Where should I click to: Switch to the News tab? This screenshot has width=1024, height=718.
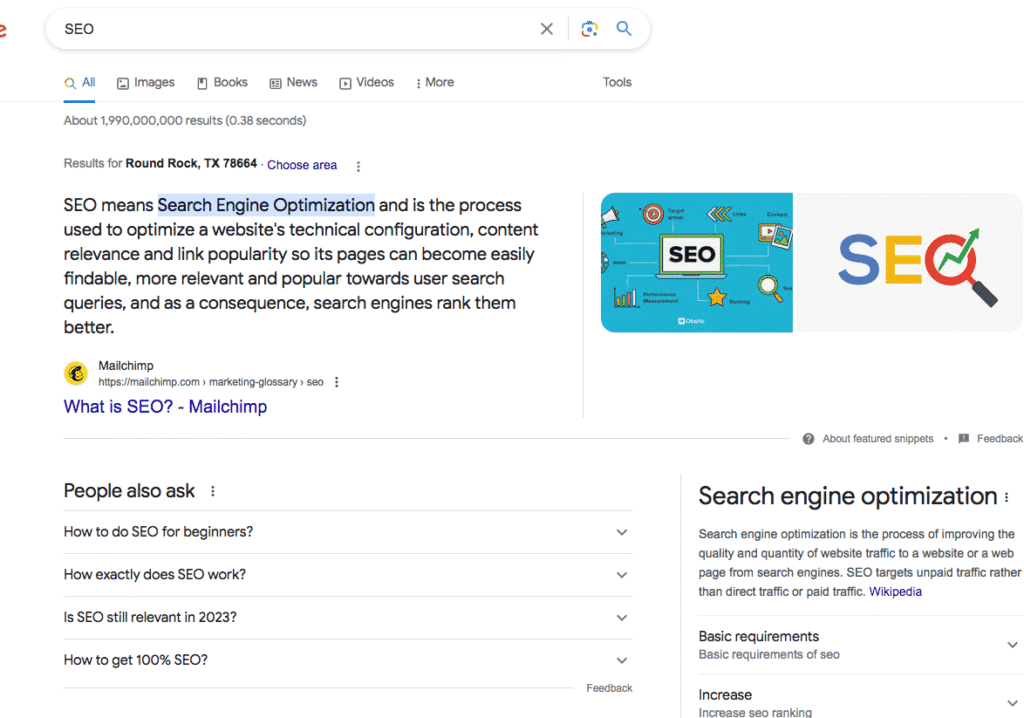(293, 82)
